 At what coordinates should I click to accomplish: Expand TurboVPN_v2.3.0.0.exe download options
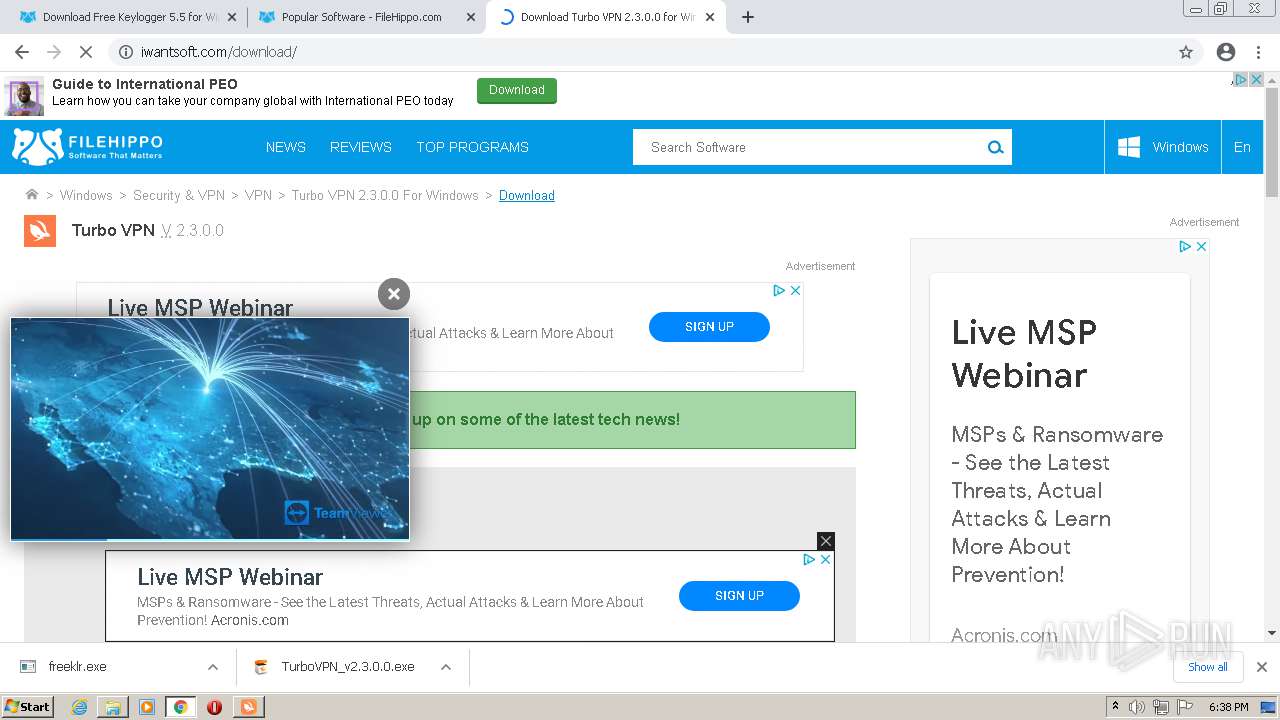pos(446,667)
